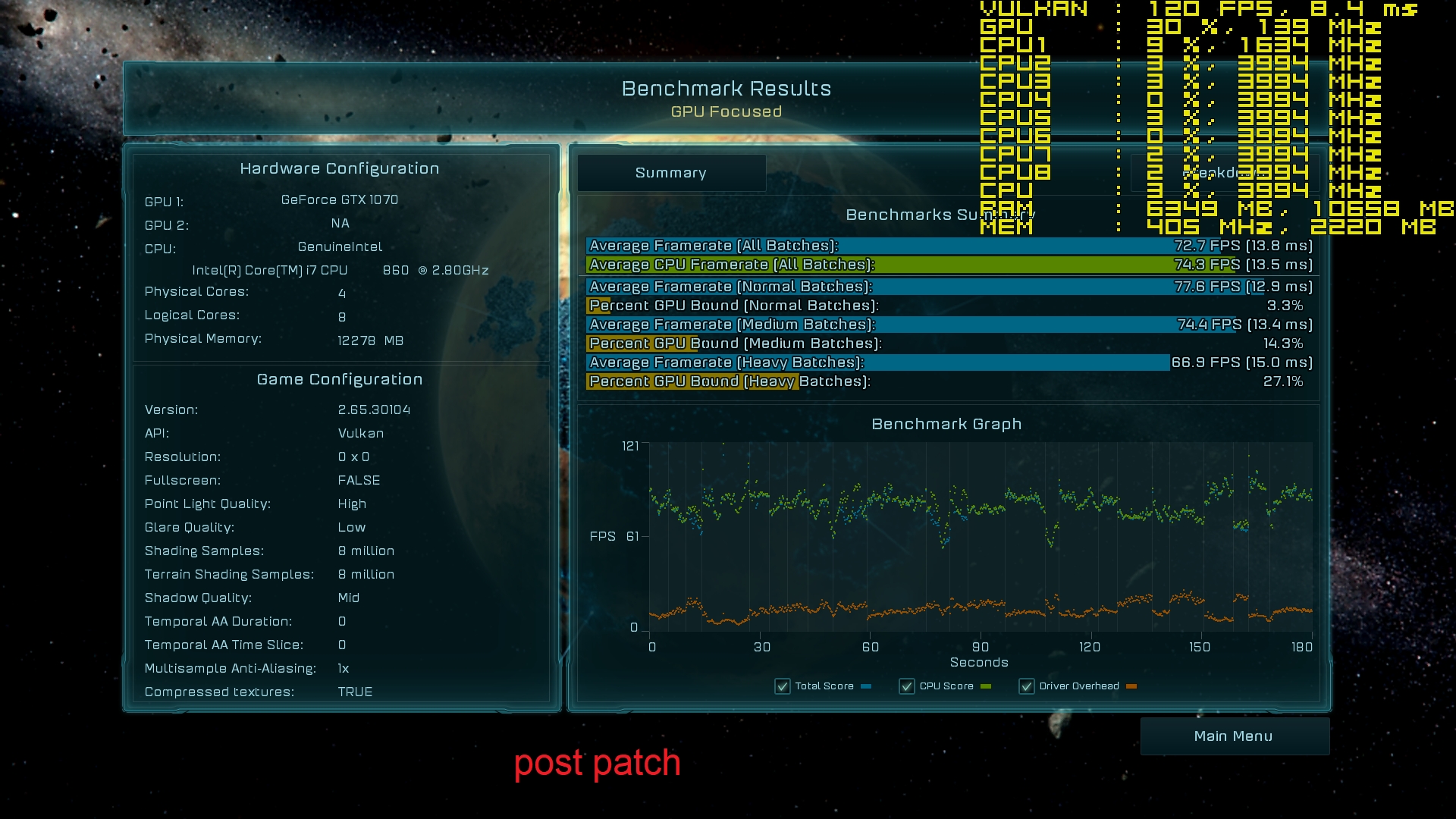Click the Benchmark Graph title

point(946,424)
